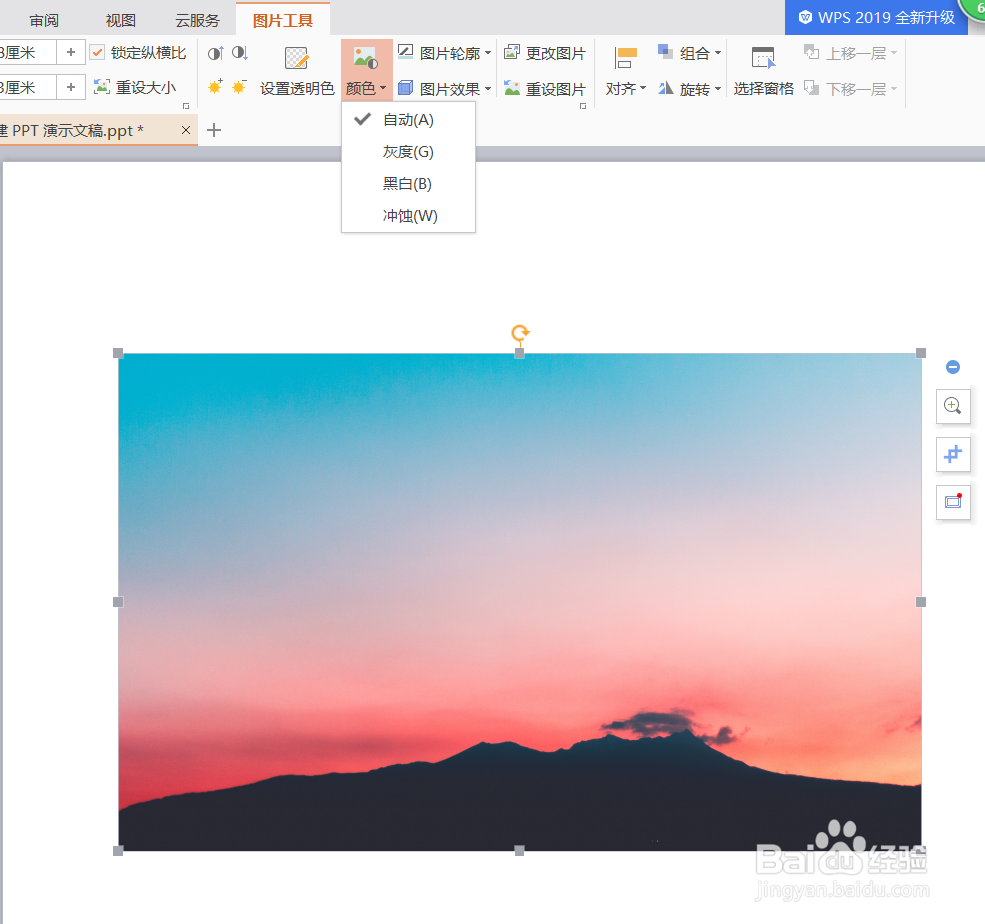Add a new document tab with plus
Screen dimensions: 985x924
point(214,130)
